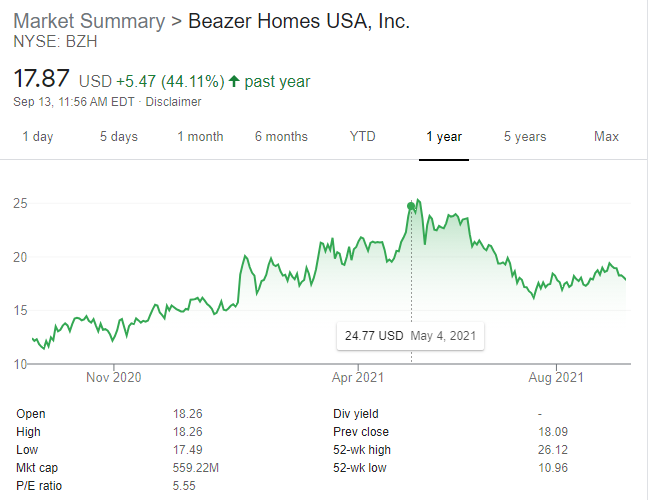
Task: Click the 17.87 current price
Action: [x=41, y=79]
